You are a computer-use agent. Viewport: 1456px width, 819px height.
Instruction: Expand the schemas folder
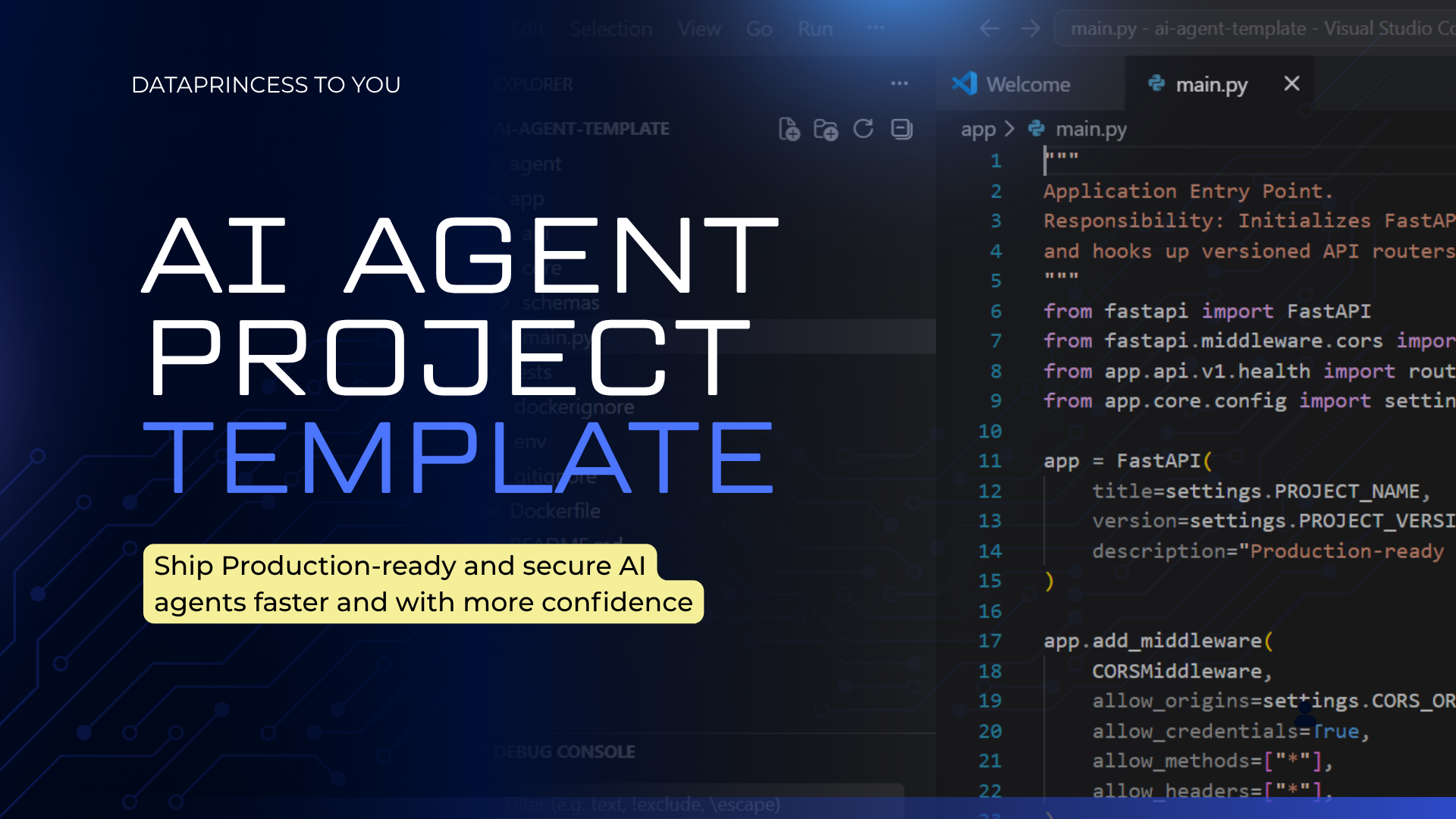[560, 303]
